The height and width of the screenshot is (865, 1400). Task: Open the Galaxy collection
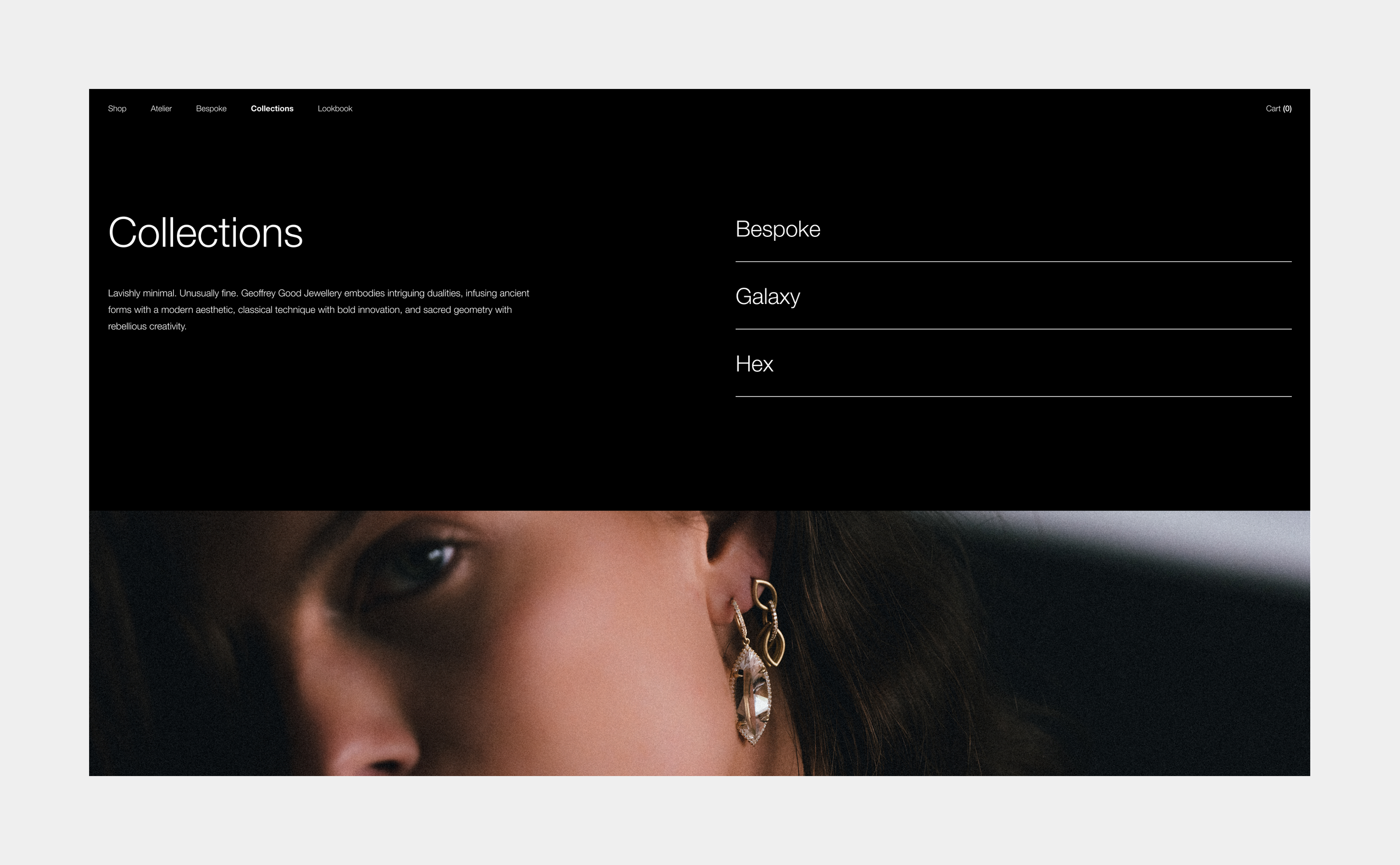point(767,297)
